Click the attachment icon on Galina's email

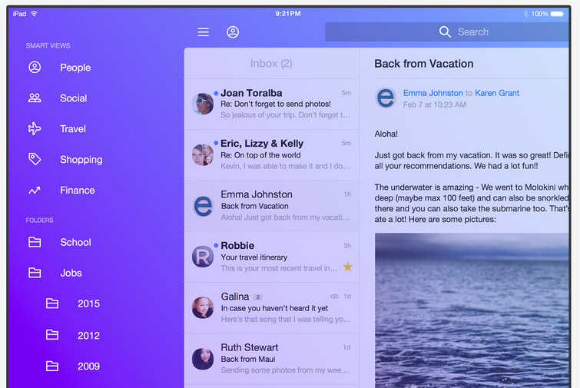(x=334, y=296)
